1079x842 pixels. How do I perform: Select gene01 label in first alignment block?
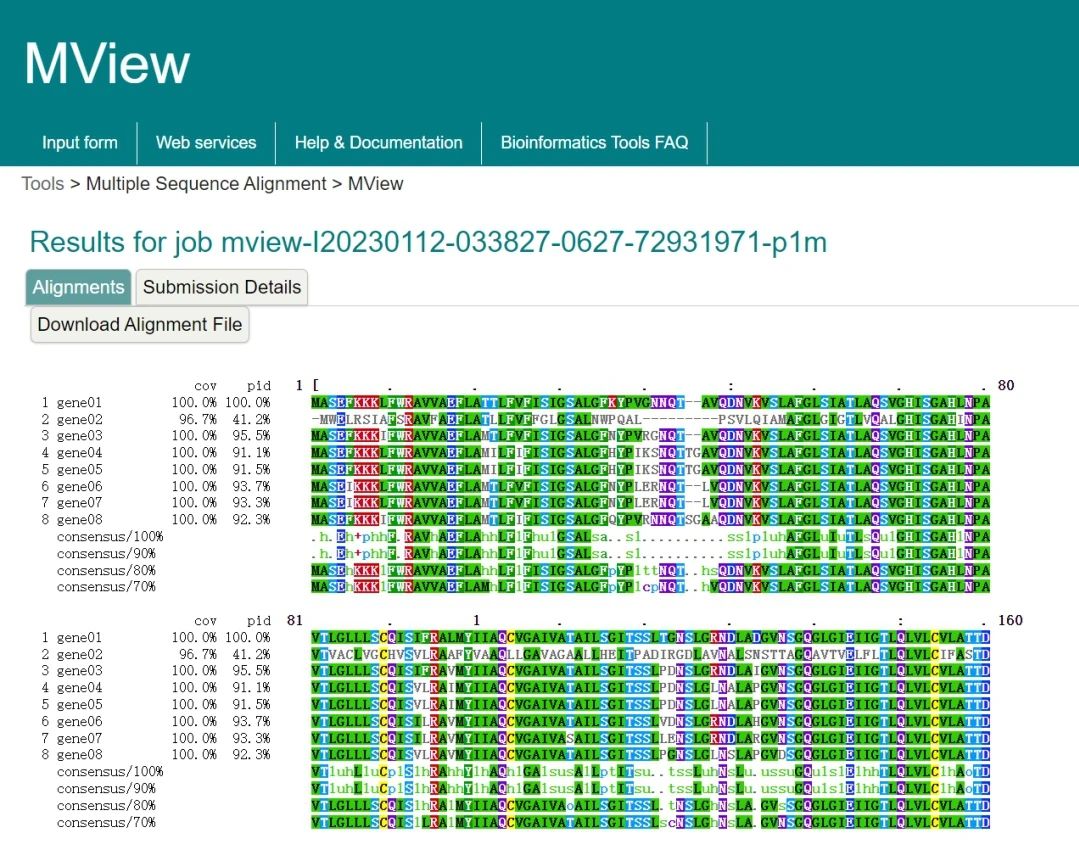[x=79, y=402]
